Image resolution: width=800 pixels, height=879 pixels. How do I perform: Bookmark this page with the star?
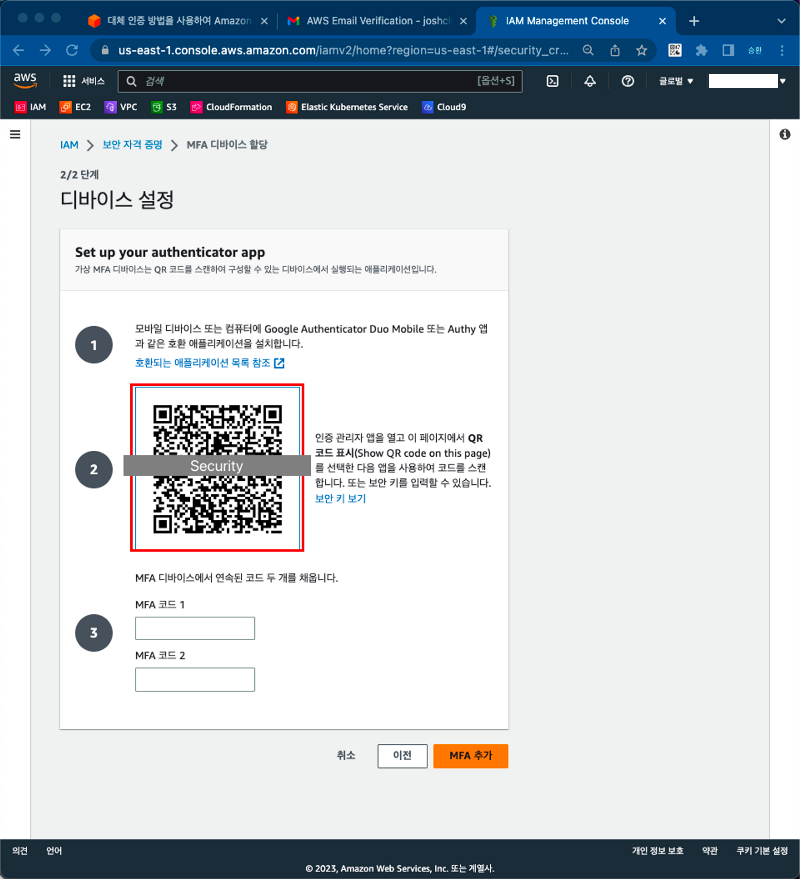[x=642, y=50]
